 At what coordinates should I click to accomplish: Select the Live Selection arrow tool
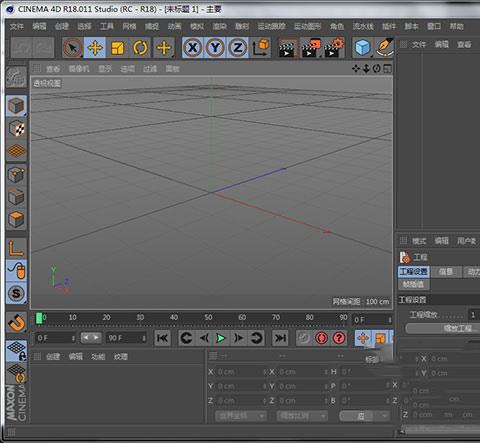pyautogui.click(x=72, y=48)
